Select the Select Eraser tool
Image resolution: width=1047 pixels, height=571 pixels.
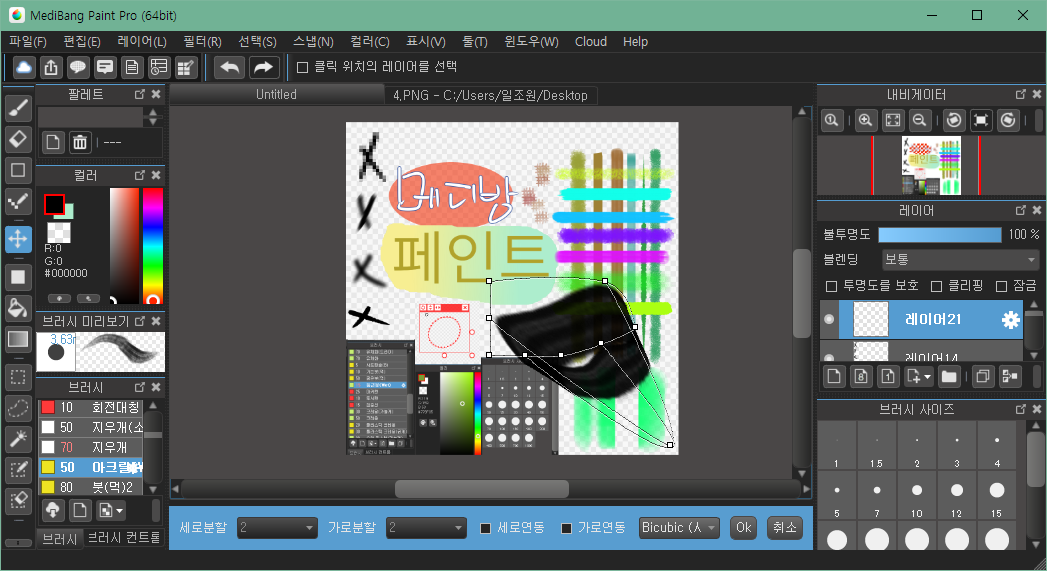[18, 500]
